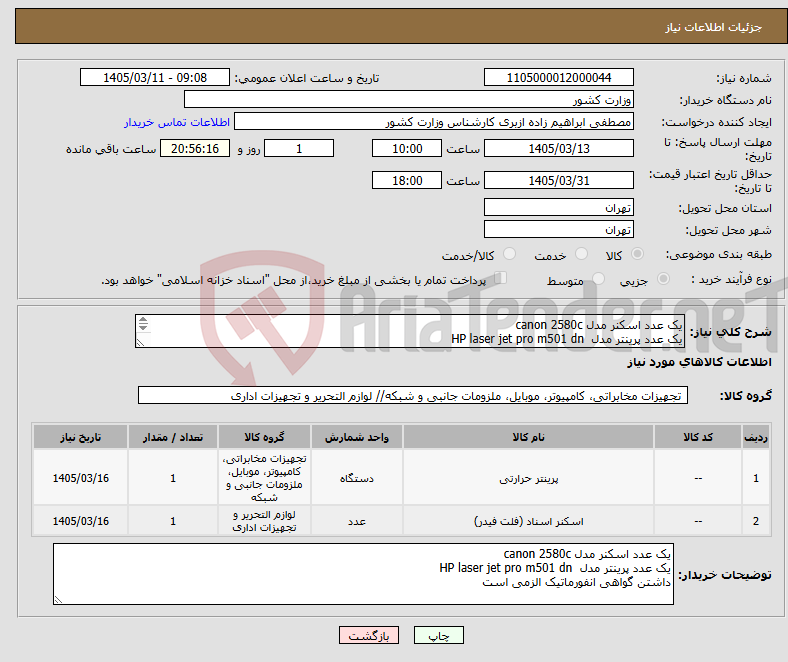This screenshot has width=788, height=662.
Task: Click the اسکنر اسناد (فلت فیدر) item cell
Action: 528,521
